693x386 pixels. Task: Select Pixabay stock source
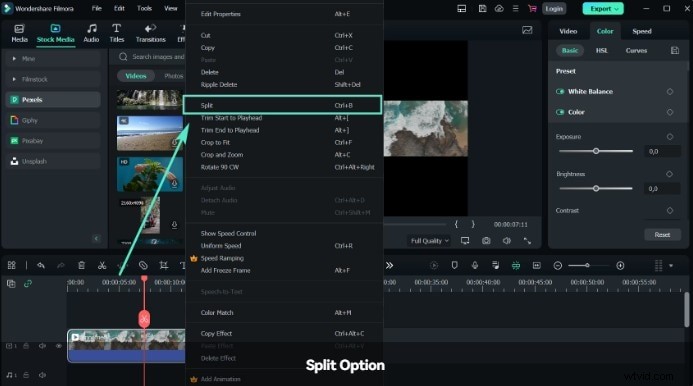pyautogui.click(x=53, y=141)
